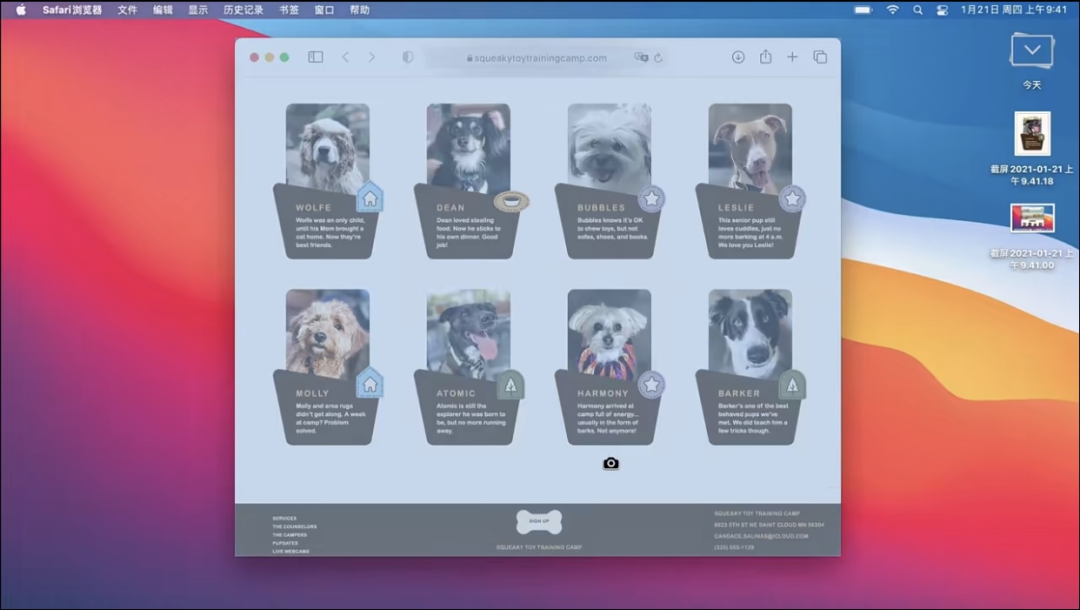Click Molly's dog photo
Screen dimensions: 1080x610
328,333
